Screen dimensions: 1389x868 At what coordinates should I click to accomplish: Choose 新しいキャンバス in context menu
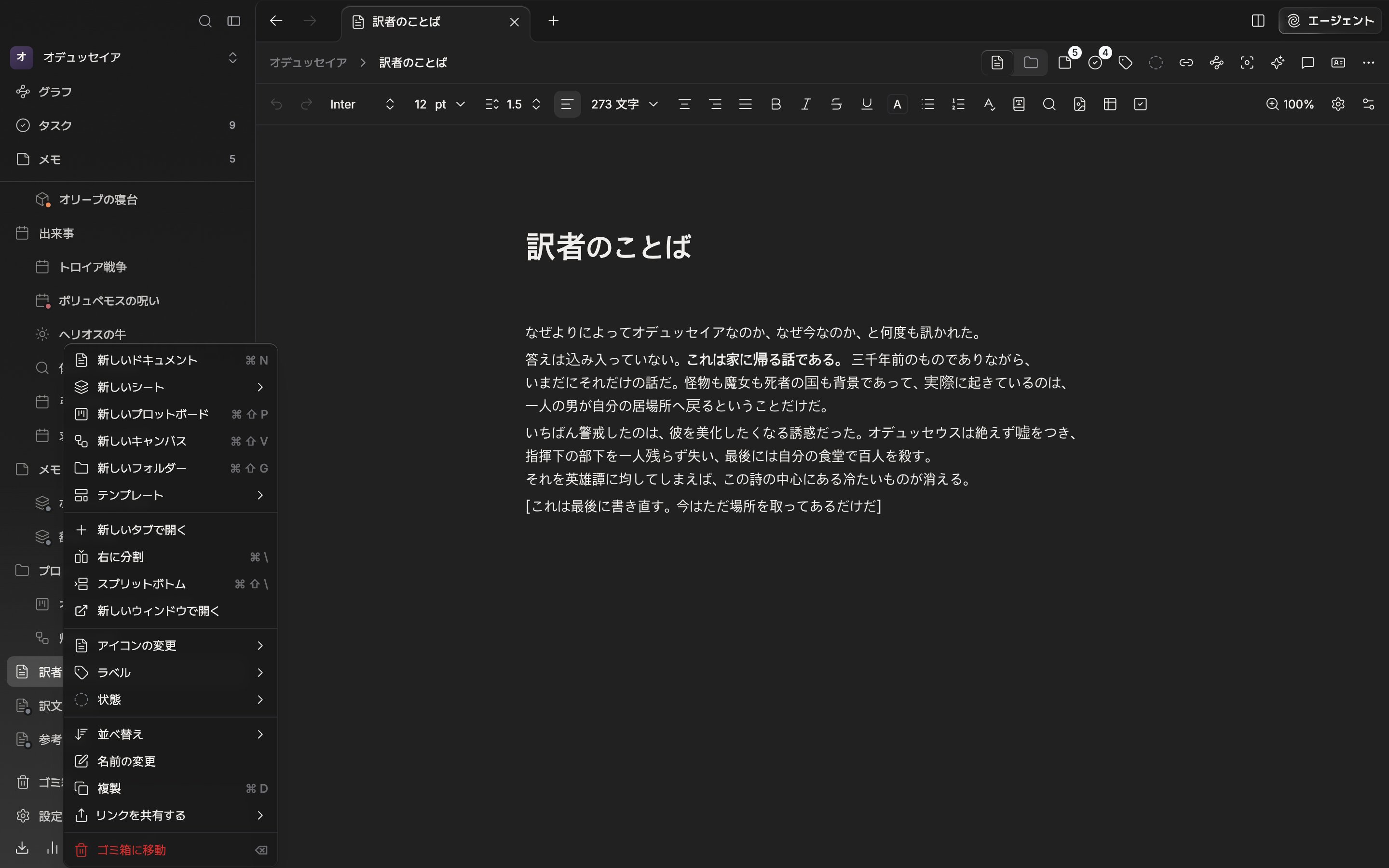(x=170, y=441)
